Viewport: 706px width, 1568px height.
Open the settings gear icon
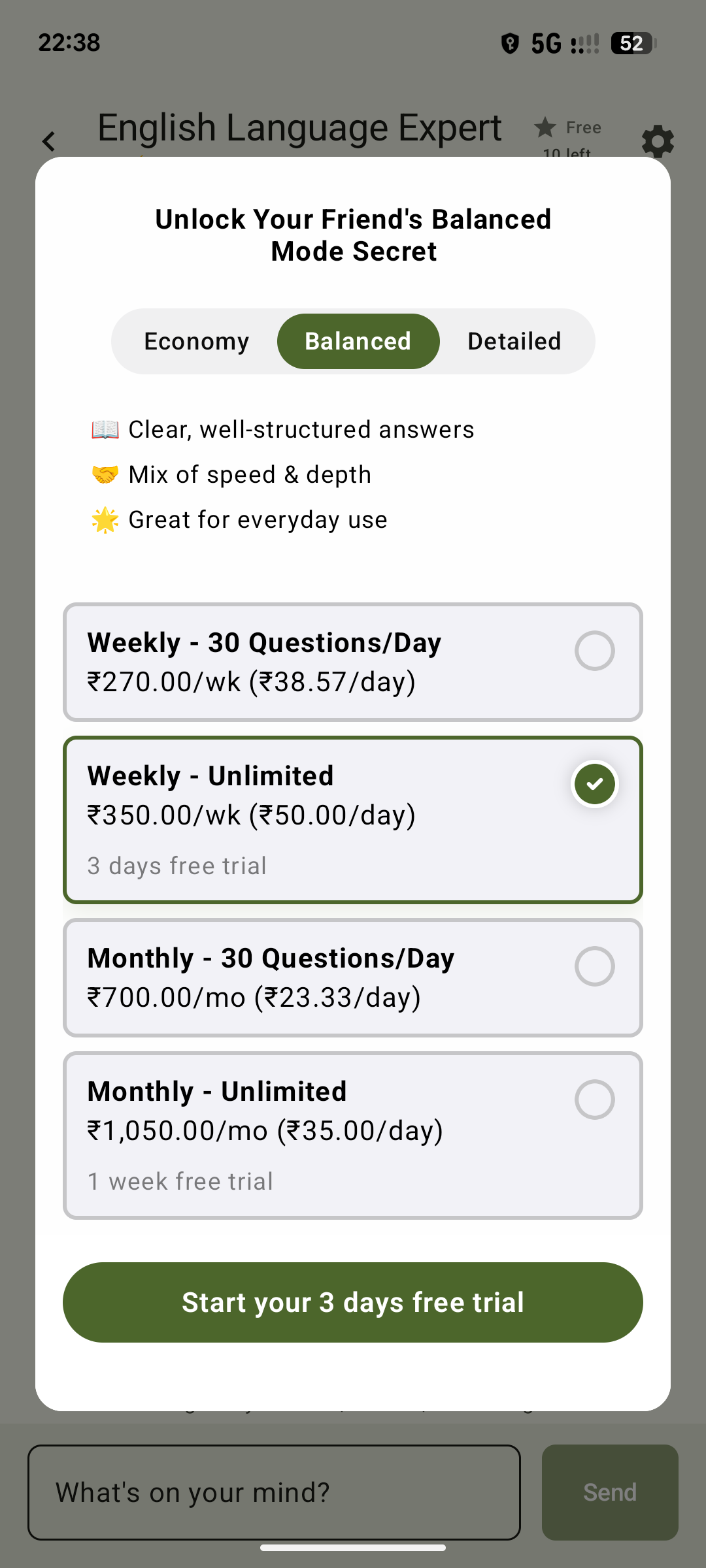(x=657, y=141)
